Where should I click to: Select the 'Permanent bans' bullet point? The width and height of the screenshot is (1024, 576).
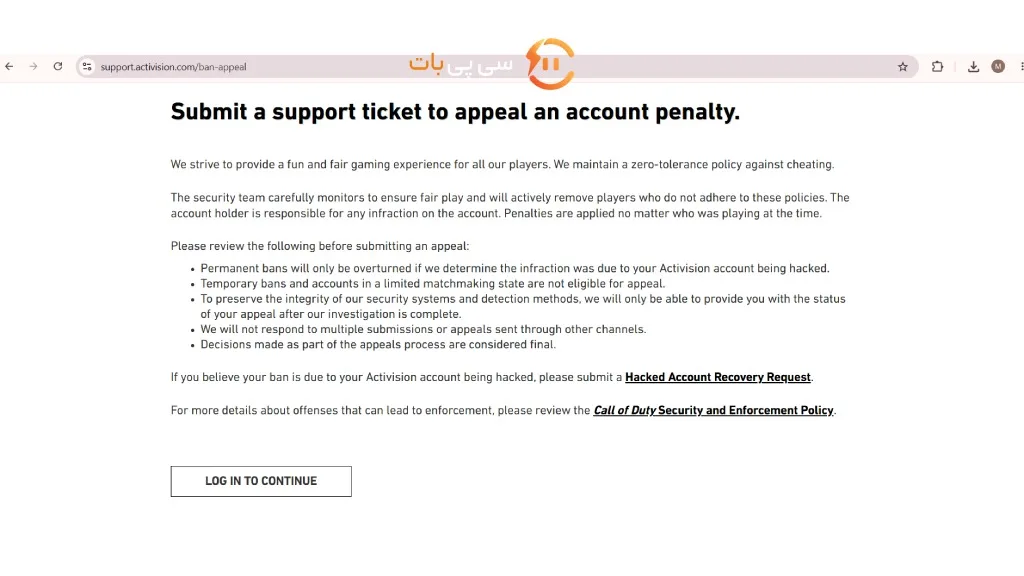point(515,268)
